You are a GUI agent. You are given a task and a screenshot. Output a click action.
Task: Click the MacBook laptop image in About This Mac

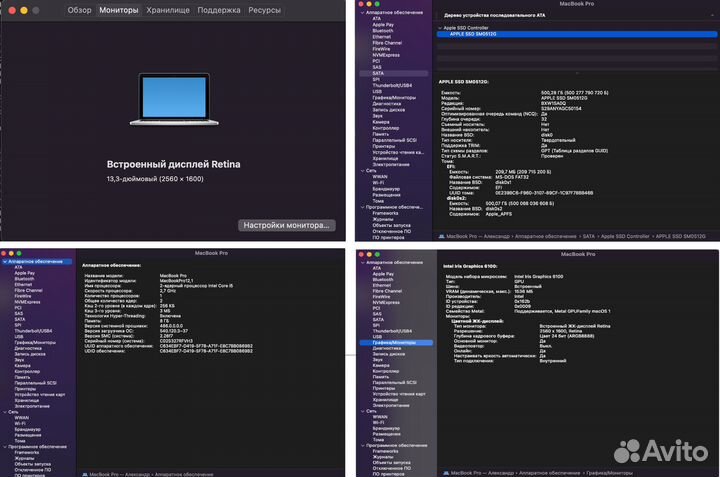(174, 99)
